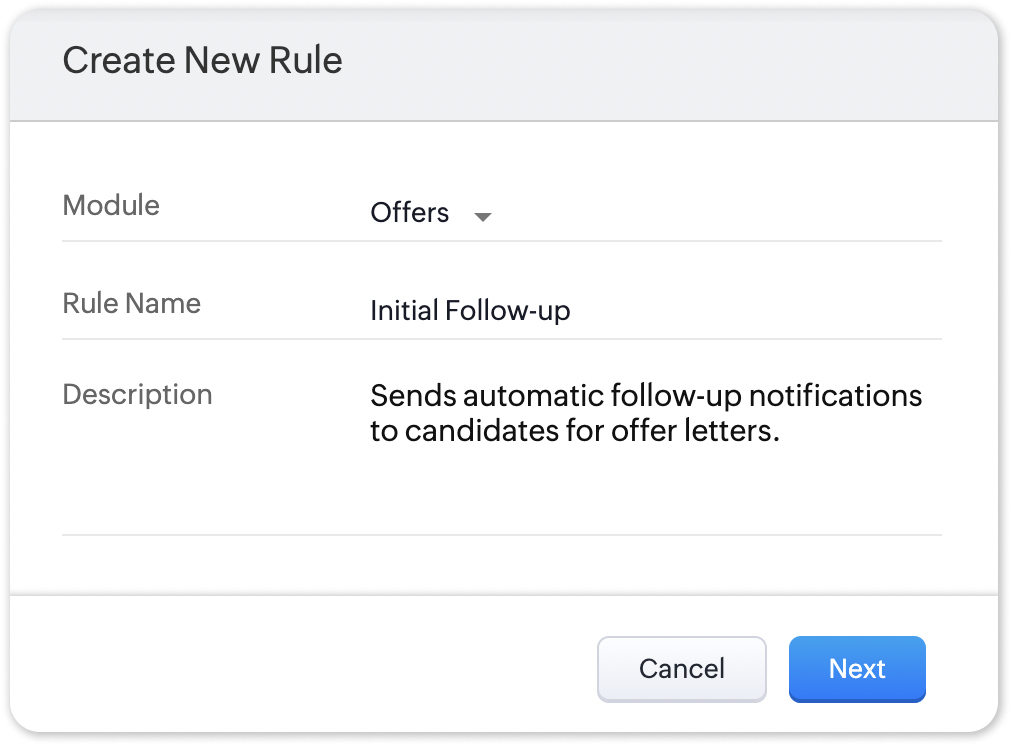Place cursor on word 'Initial' in Rule Name
Screen dimensions: 1012x746
click(x=404, y=311)
